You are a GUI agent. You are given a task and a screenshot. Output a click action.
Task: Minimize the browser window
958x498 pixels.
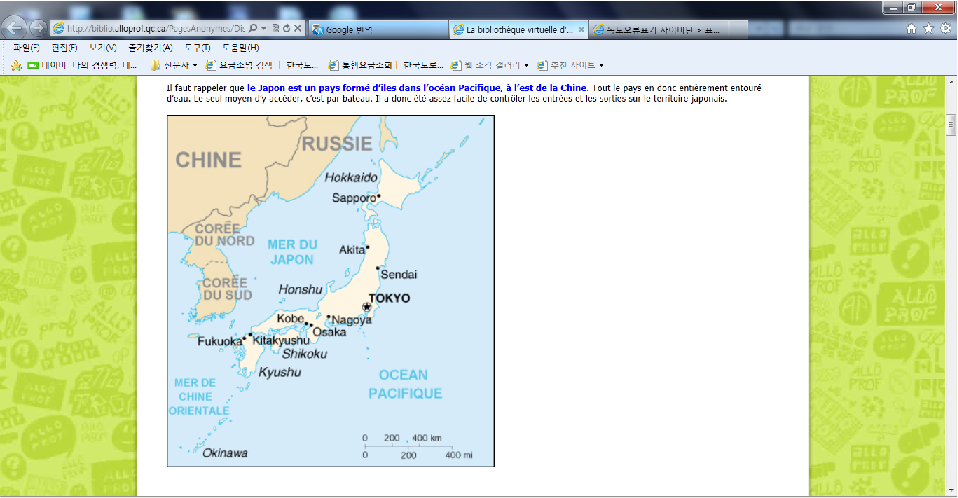click(893, 7)
